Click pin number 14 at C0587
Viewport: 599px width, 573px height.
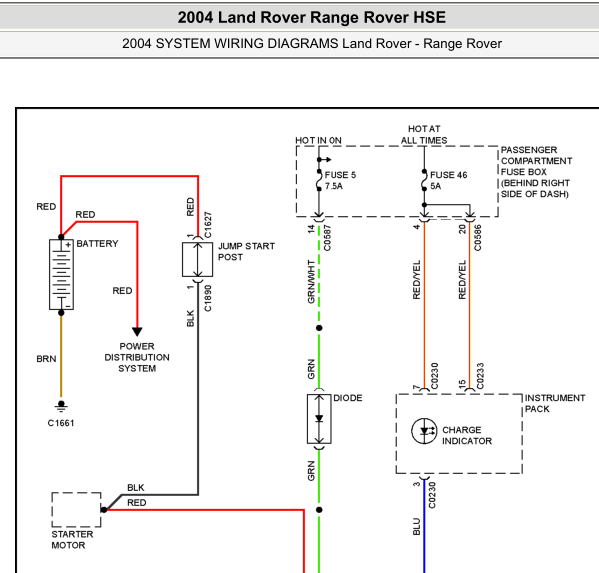pos(311,229)
